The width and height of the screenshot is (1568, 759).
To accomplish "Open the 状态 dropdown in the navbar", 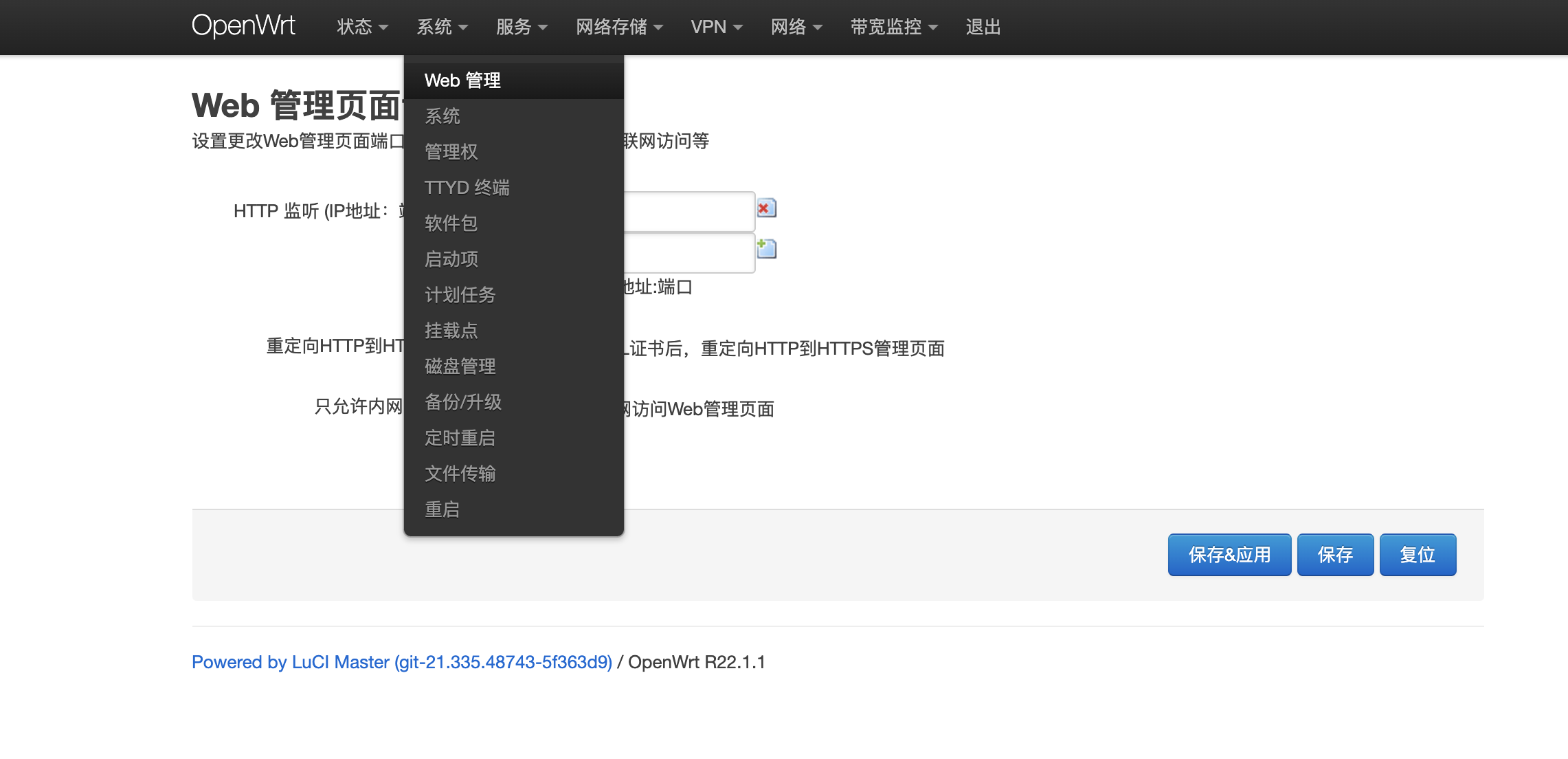I will (362, 27).
